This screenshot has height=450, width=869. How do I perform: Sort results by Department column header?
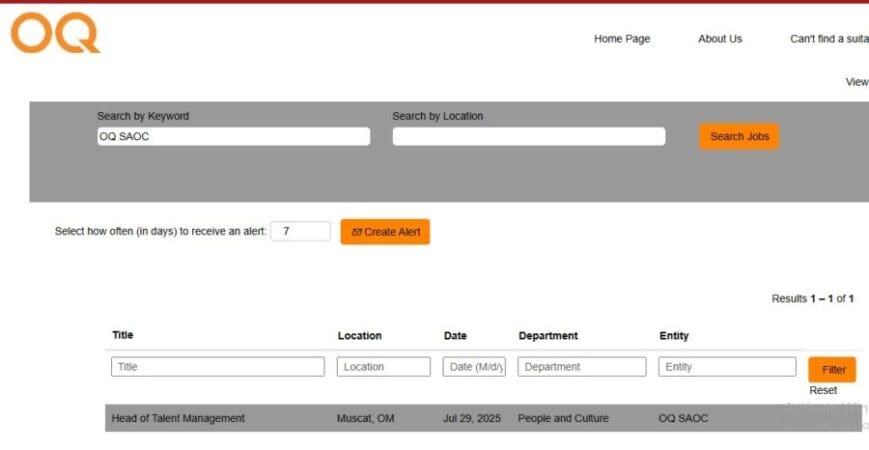point(548,336)
